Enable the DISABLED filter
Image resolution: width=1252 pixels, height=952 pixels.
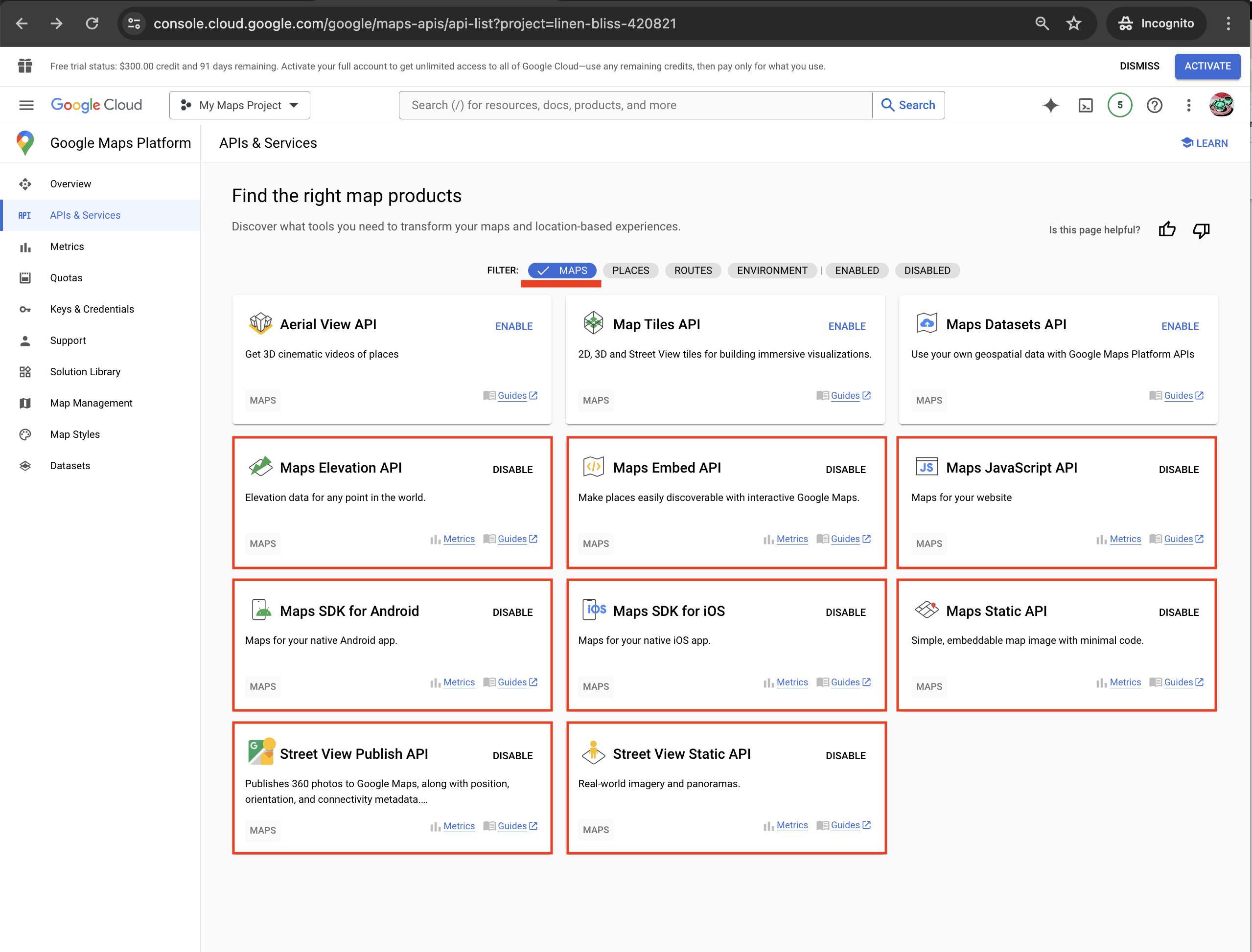click(x=927, y=271)
